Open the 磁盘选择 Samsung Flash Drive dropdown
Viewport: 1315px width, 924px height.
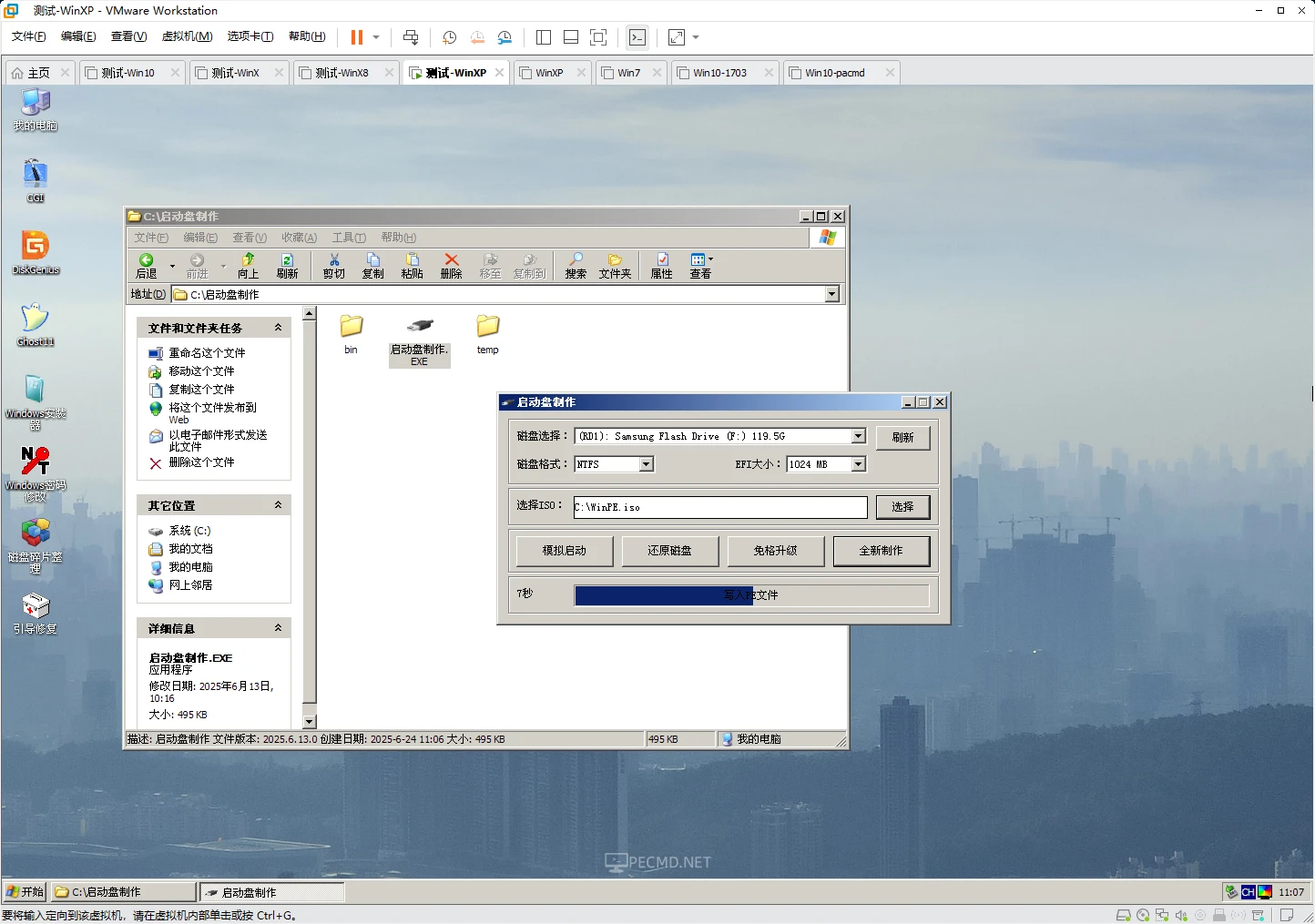click(x=859, y=437)
